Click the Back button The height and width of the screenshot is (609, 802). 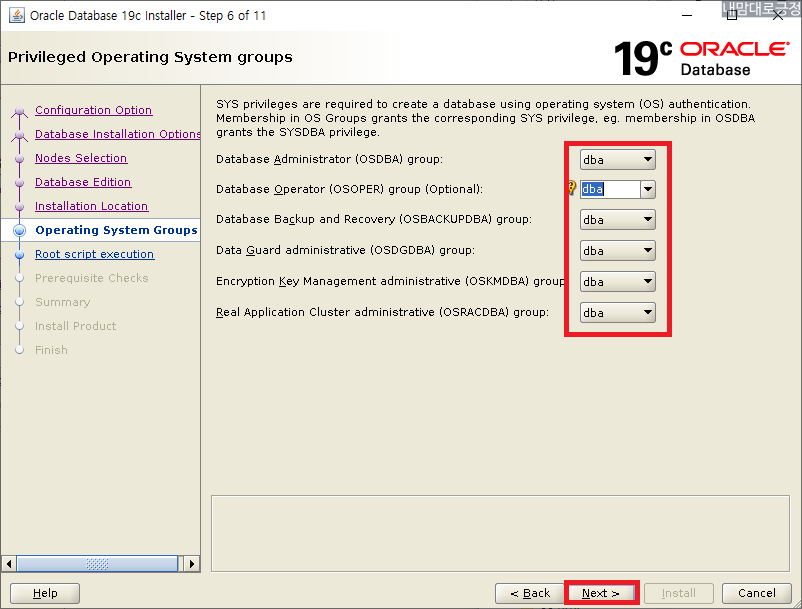(530, 593)
